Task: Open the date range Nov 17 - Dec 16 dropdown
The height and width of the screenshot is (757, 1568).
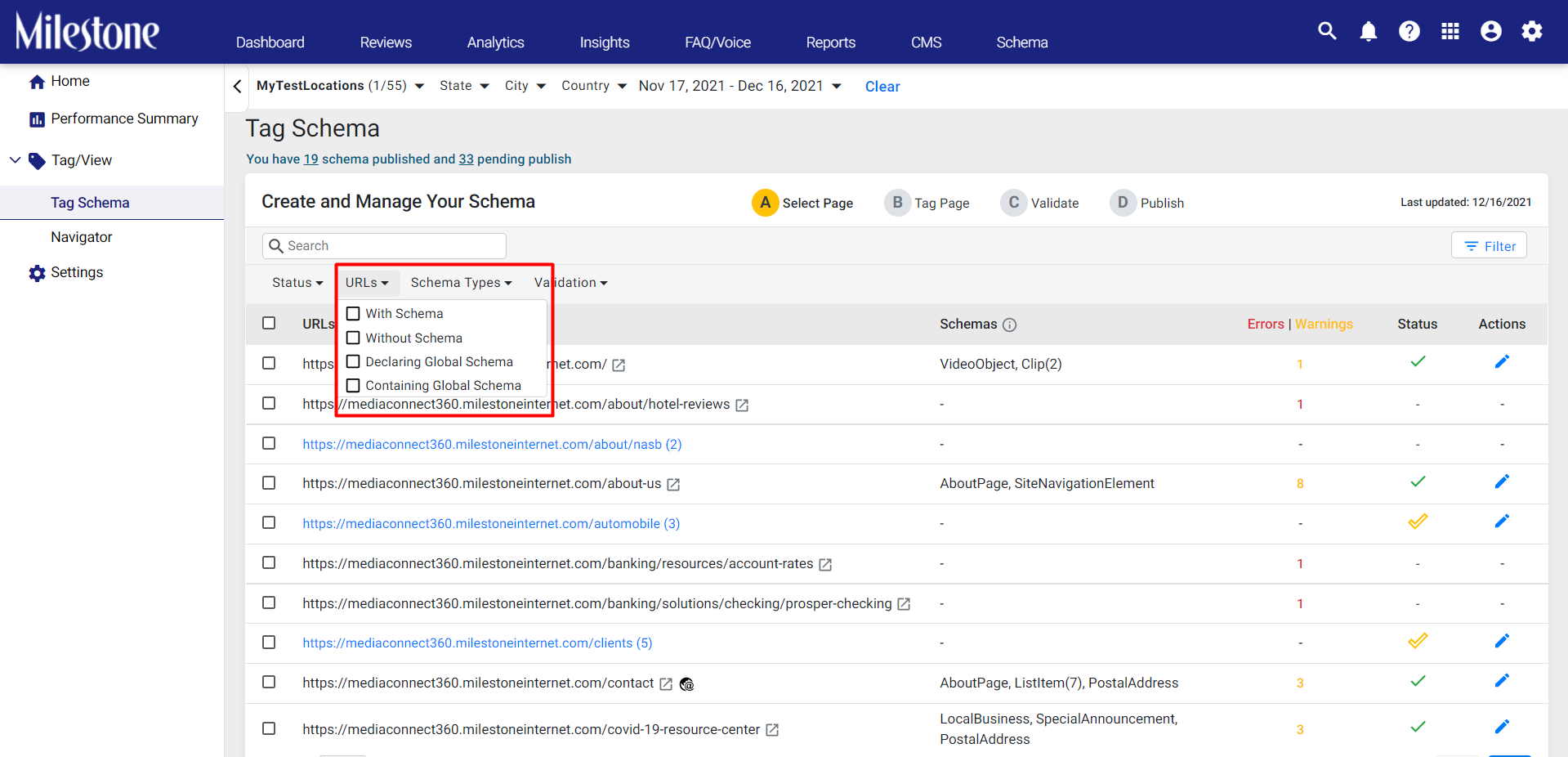Action: [739, 86]
